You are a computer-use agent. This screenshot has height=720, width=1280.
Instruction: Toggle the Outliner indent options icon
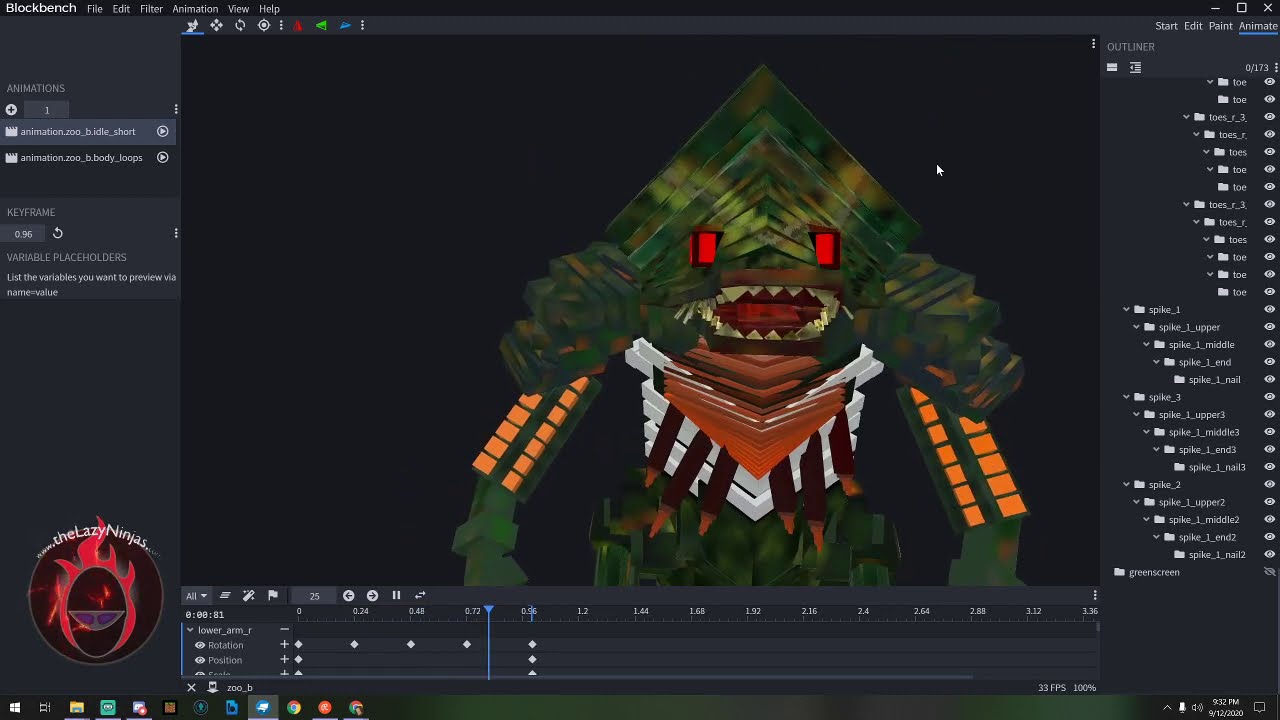click(x=1135, y=67)
